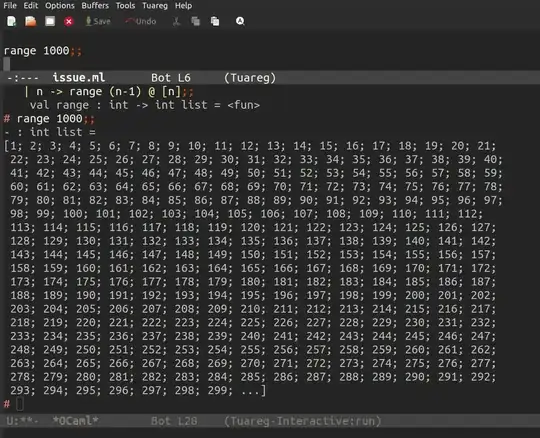
Task: Open the Tools menu
Action: point(125,6)
